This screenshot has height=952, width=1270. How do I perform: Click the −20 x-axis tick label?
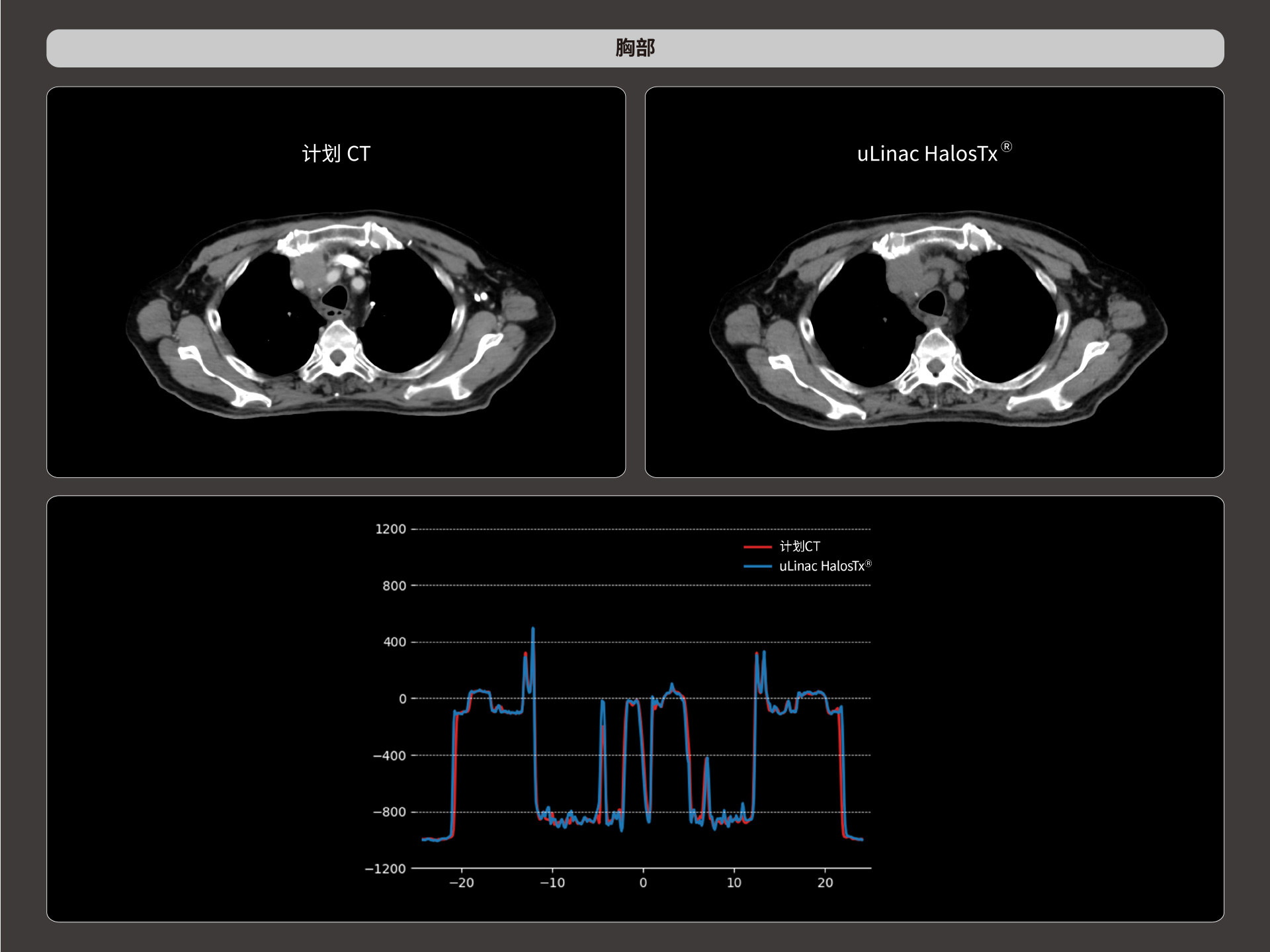click(461, 883)
